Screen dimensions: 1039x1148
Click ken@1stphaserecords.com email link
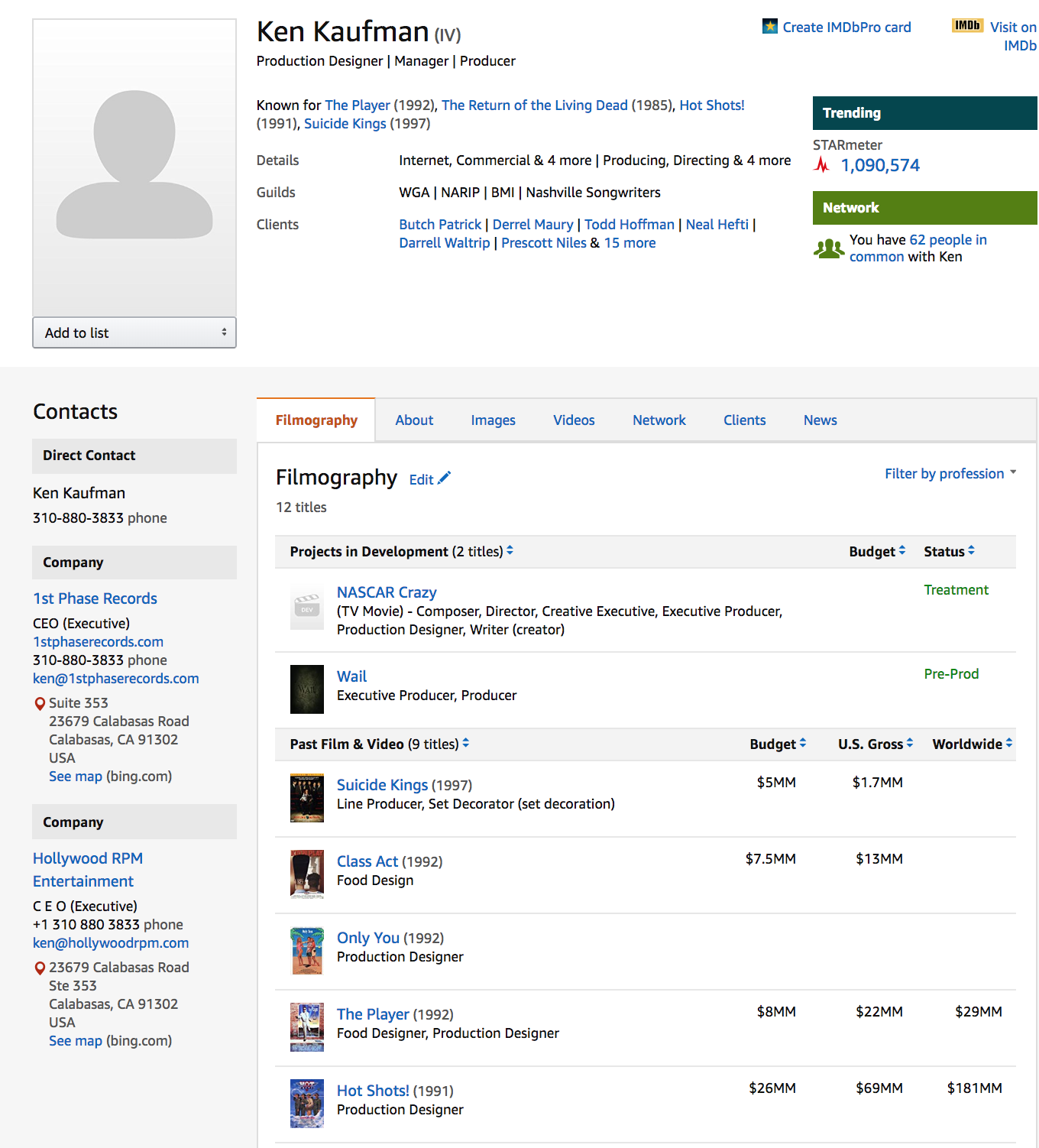(x=115, y=678)
